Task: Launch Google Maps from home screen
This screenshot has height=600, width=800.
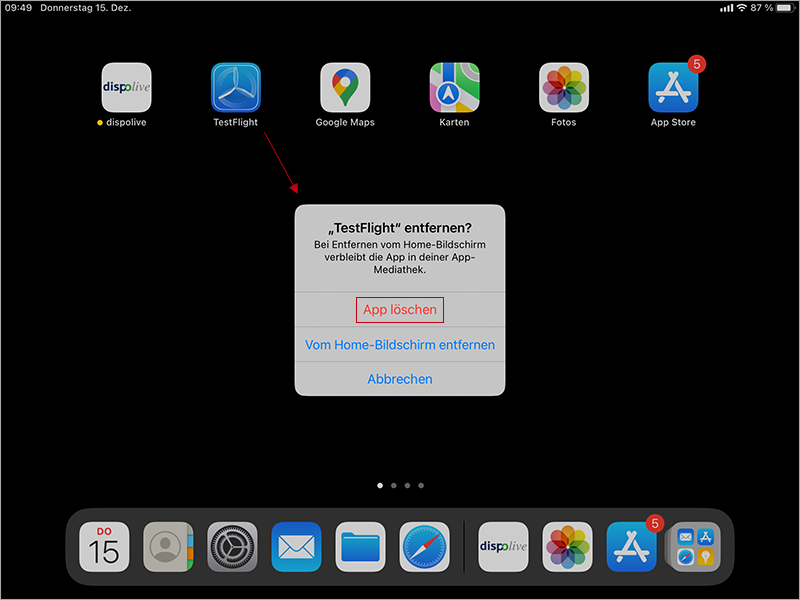Action: click(345, 87)
